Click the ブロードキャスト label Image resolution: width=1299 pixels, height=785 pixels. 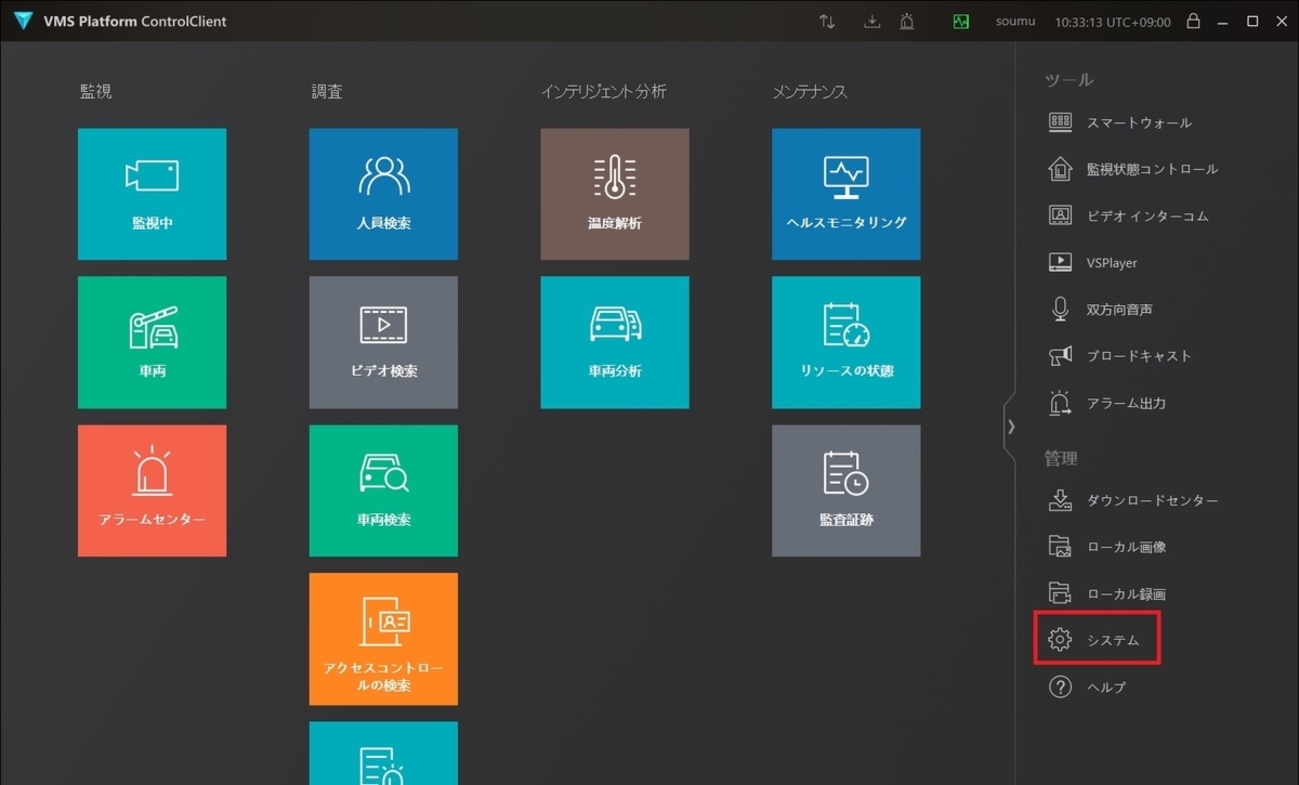pos(1139,356)
